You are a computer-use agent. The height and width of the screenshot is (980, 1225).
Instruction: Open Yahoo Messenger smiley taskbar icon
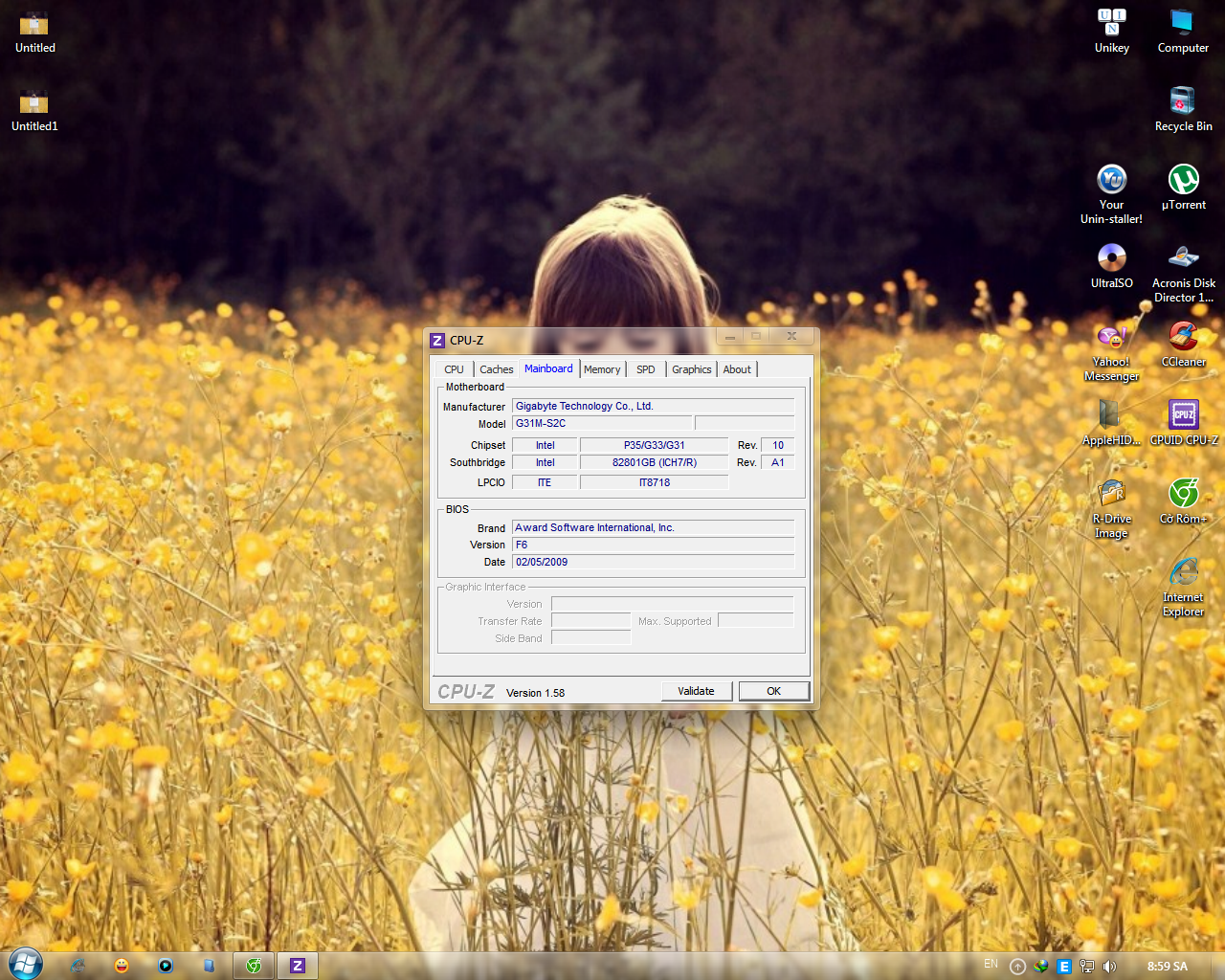[122, 966]
